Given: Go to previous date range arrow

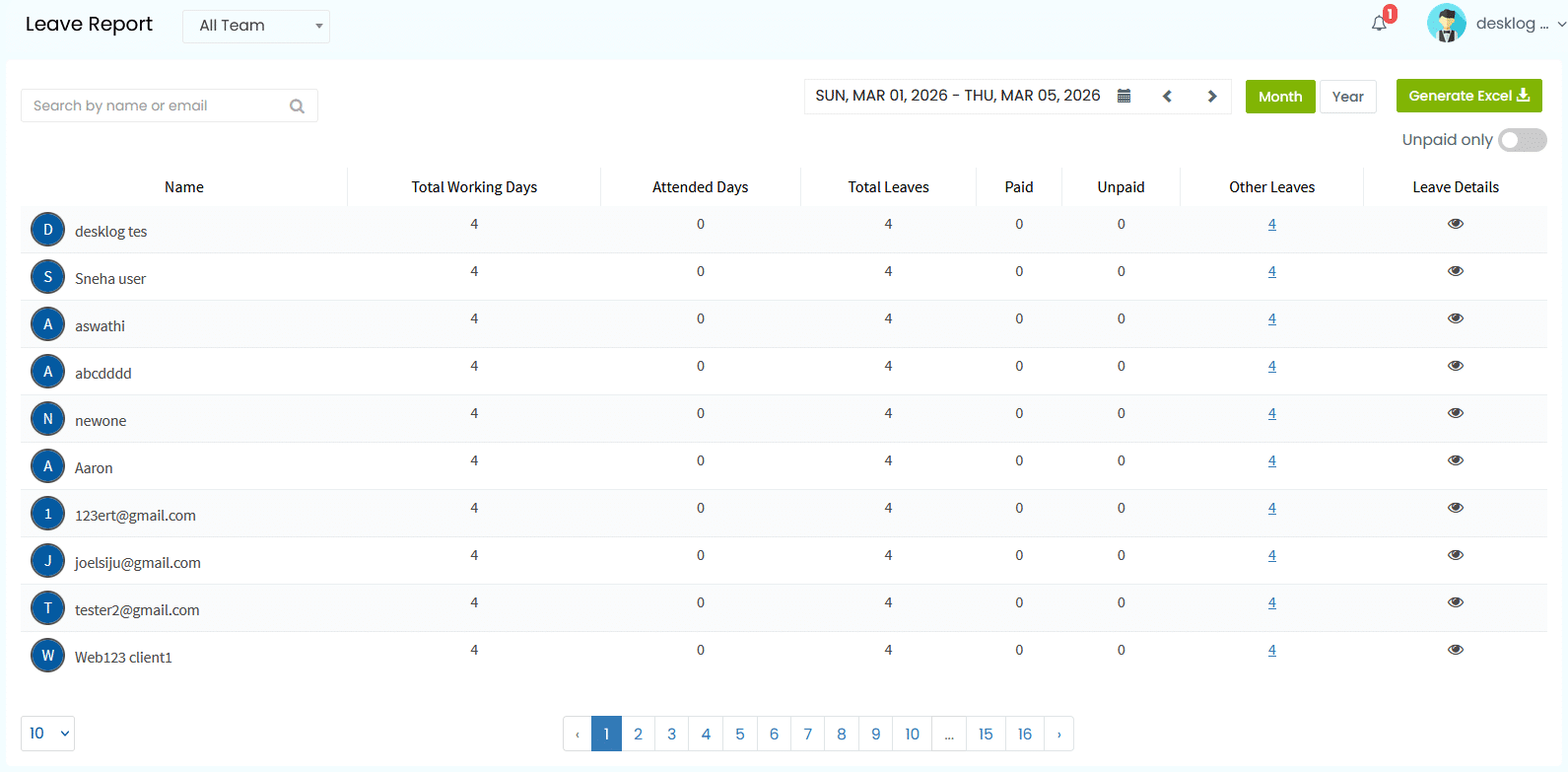Looking at the screenshot, I should pos(1167,96).
